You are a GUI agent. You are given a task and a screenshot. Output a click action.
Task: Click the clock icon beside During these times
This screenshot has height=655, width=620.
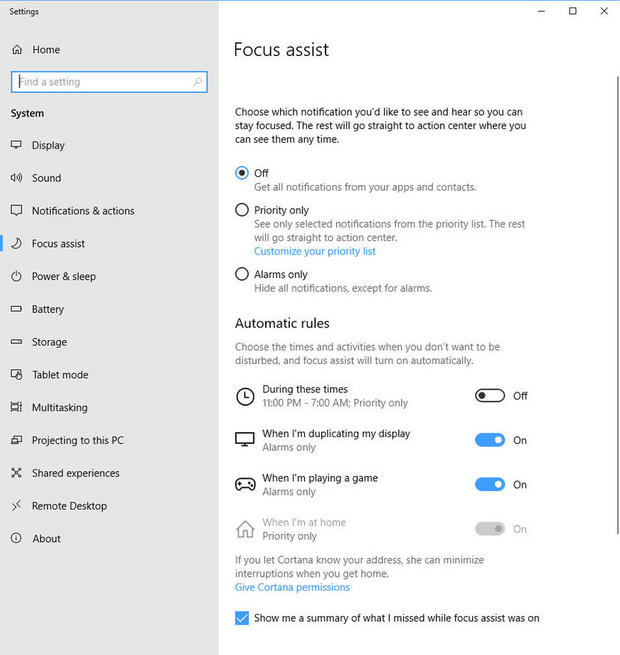(245, 396)
